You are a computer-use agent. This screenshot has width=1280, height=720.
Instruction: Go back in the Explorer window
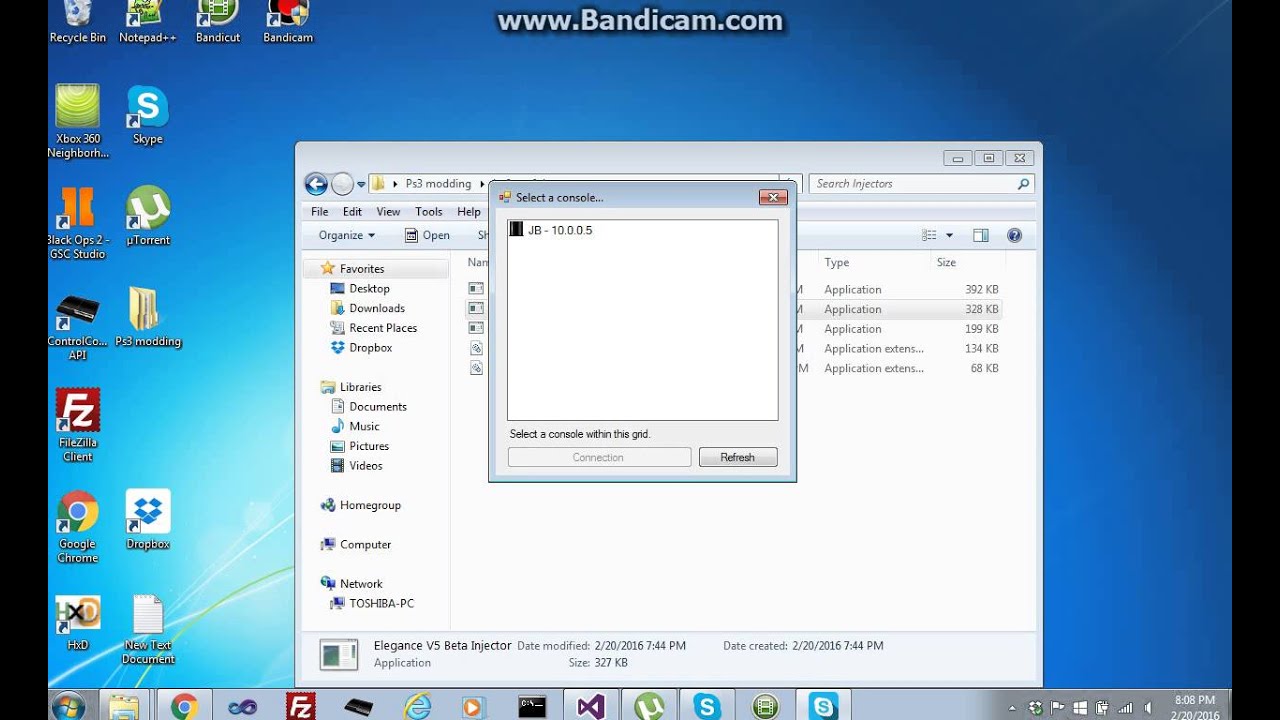click(x=316, y=183)
